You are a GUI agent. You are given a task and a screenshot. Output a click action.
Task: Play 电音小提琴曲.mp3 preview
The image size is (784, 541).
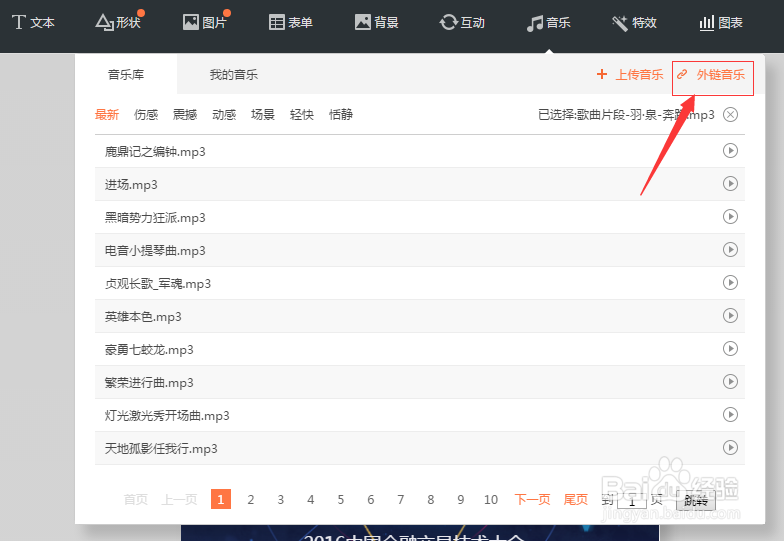click(x=730, y=250)
